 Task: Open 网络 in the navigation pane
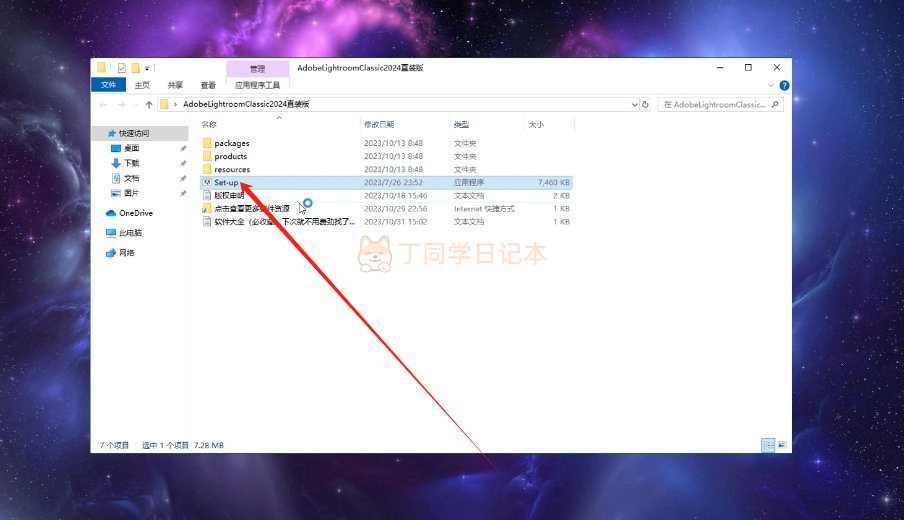[126, 253]
